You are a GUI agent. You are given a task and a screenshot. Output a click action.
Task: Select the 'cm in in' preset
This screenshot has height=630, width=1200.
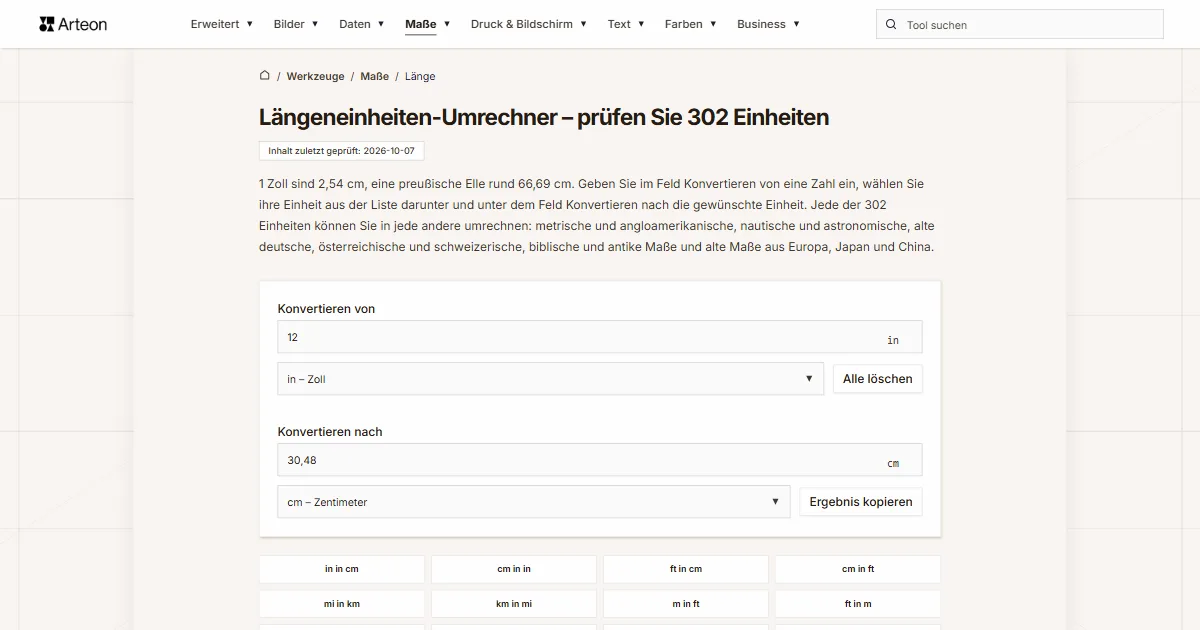click(514, 569)
